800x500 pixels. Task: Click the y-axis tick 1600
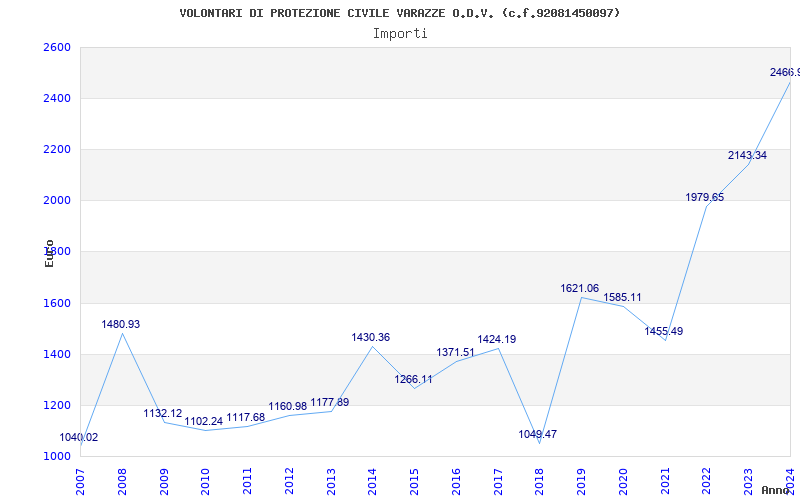(x=57, y=304)
